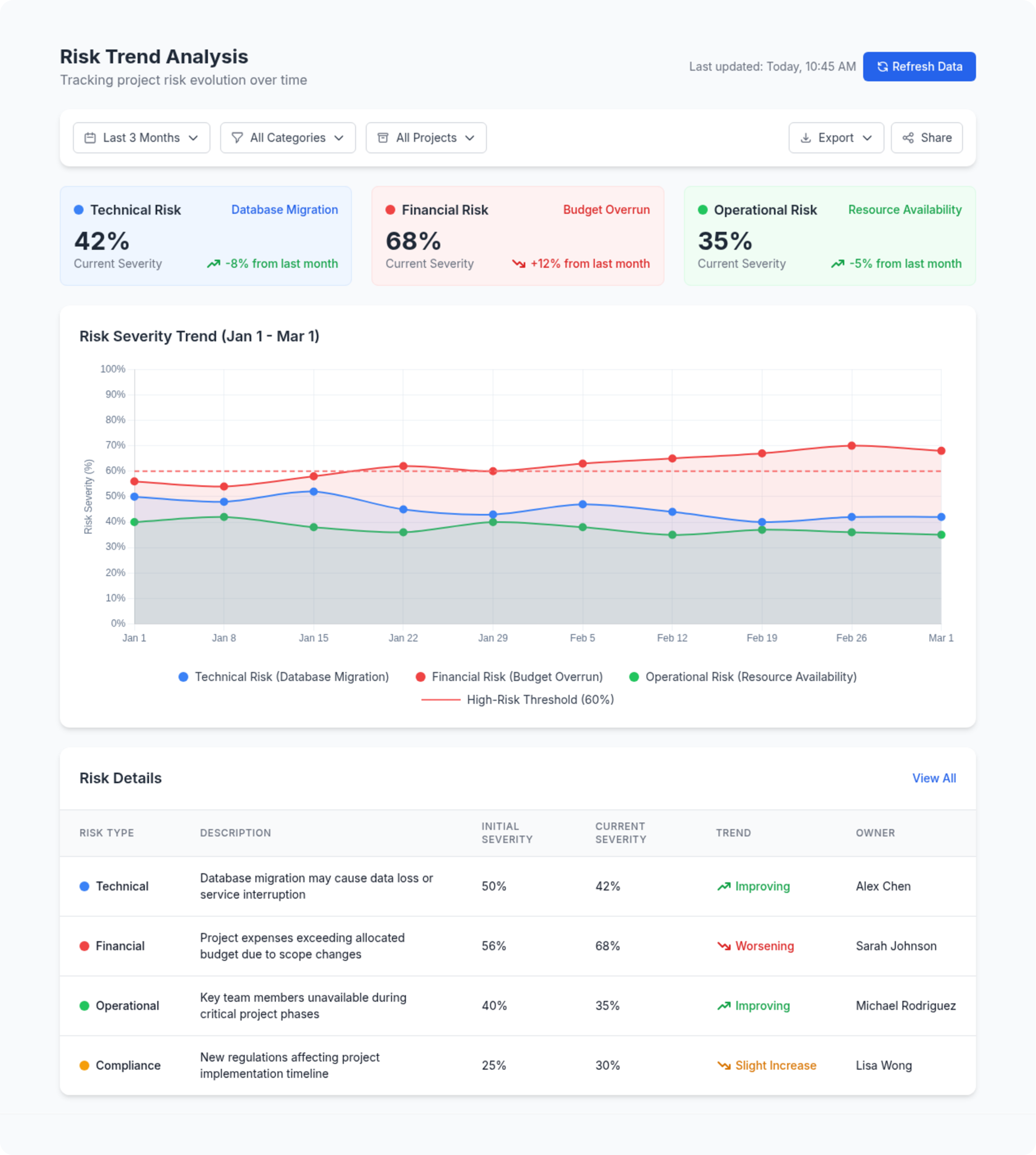Click the Improving arrow icon in Technical row

pos(724,886)
